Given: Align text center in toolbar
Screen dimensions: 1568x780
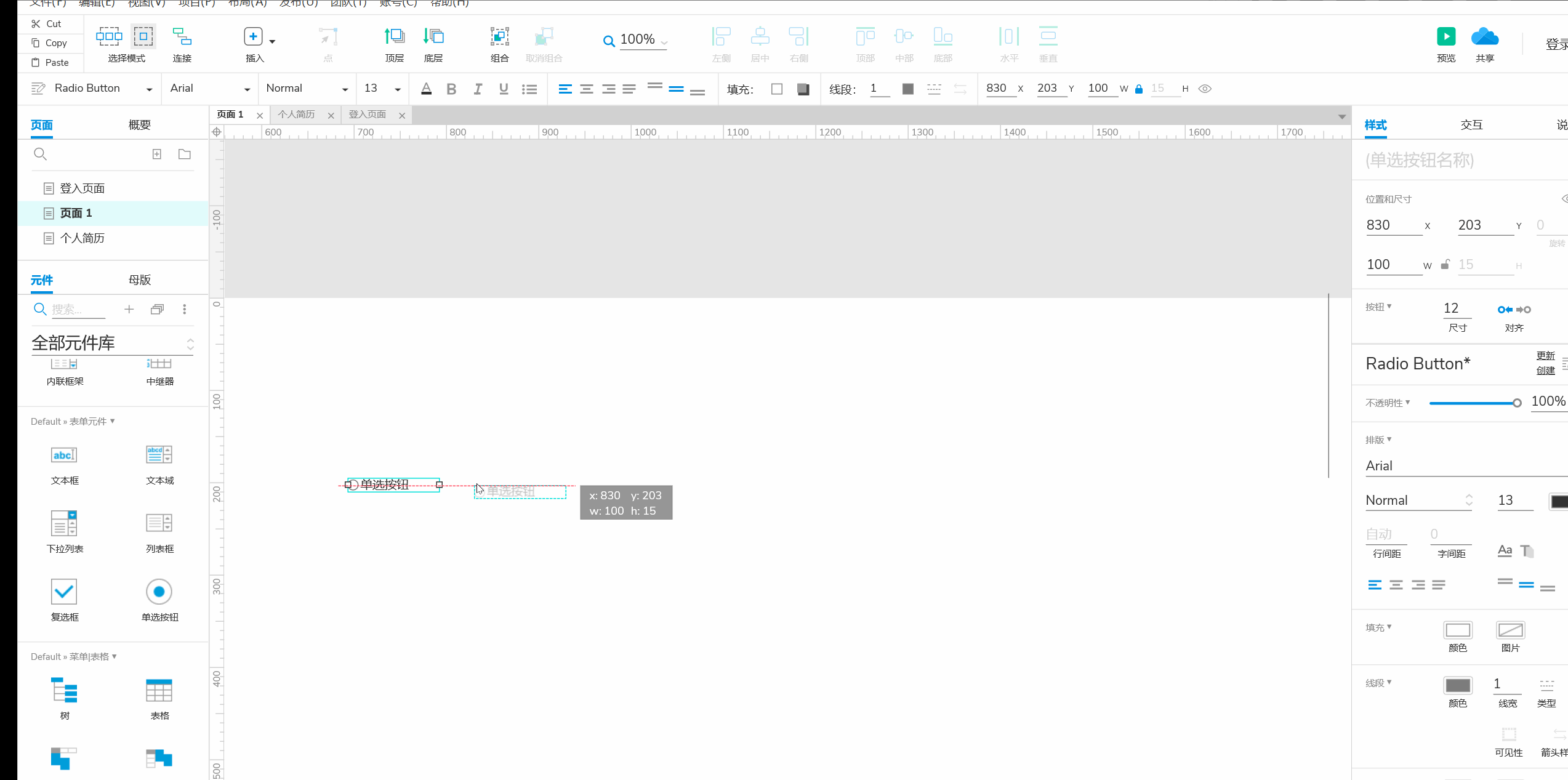Looking at the screenshot, I should coord(587,89).
